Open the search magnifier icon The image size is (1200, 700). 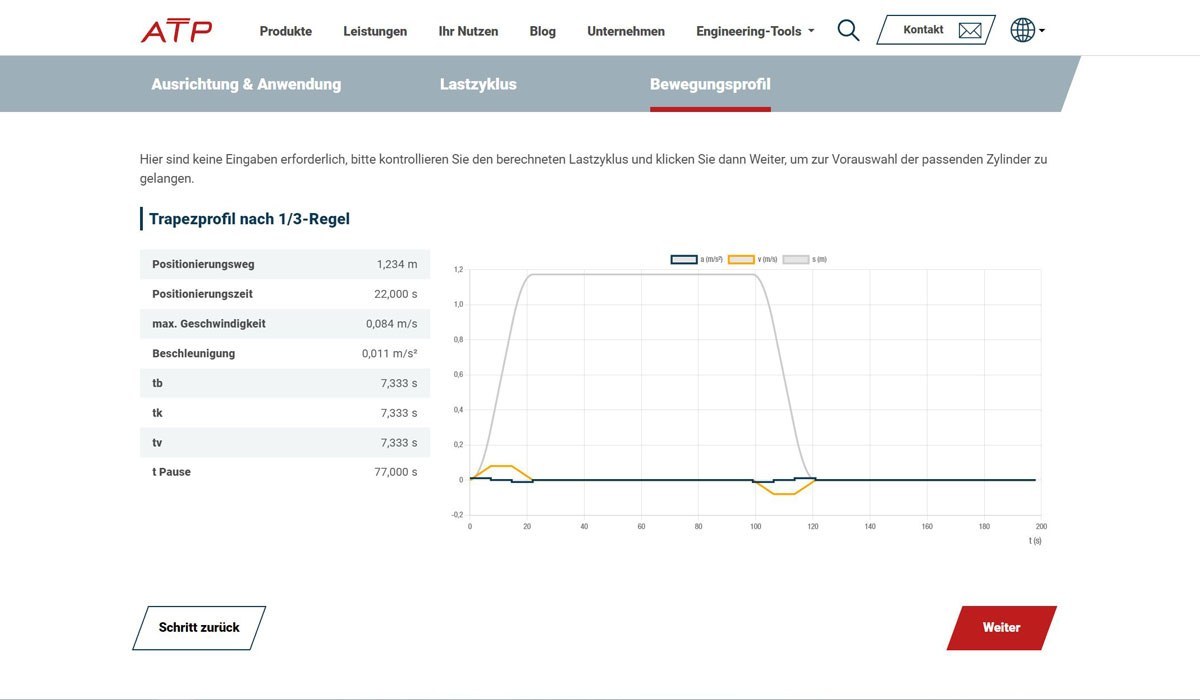848,30
